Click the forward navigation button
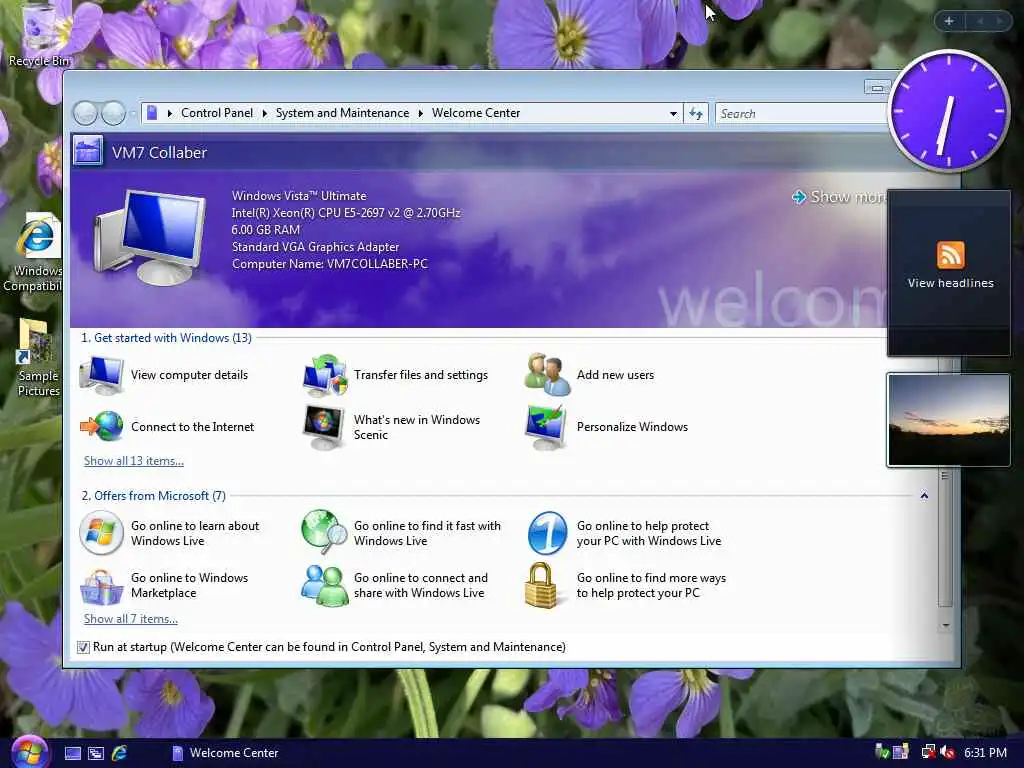 coord(114,114)
